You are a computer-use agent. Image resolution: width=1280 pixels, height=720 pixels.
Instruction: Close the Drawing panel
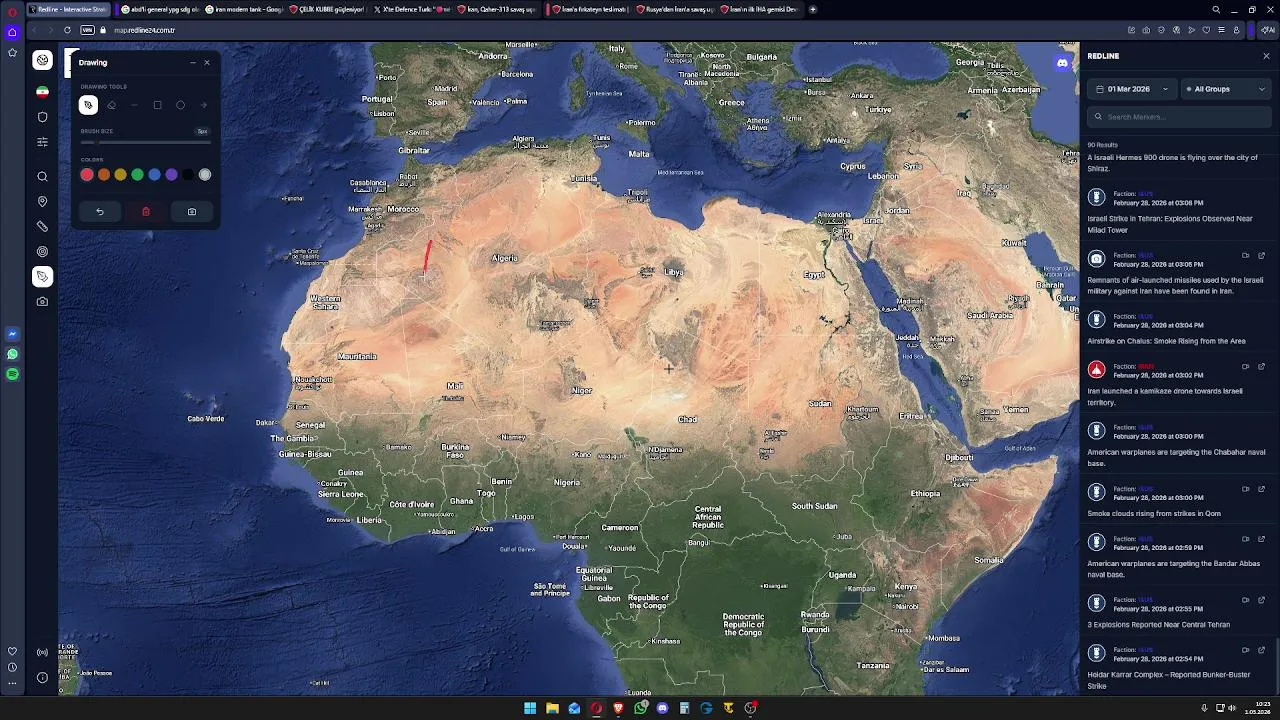coord(207,63)
